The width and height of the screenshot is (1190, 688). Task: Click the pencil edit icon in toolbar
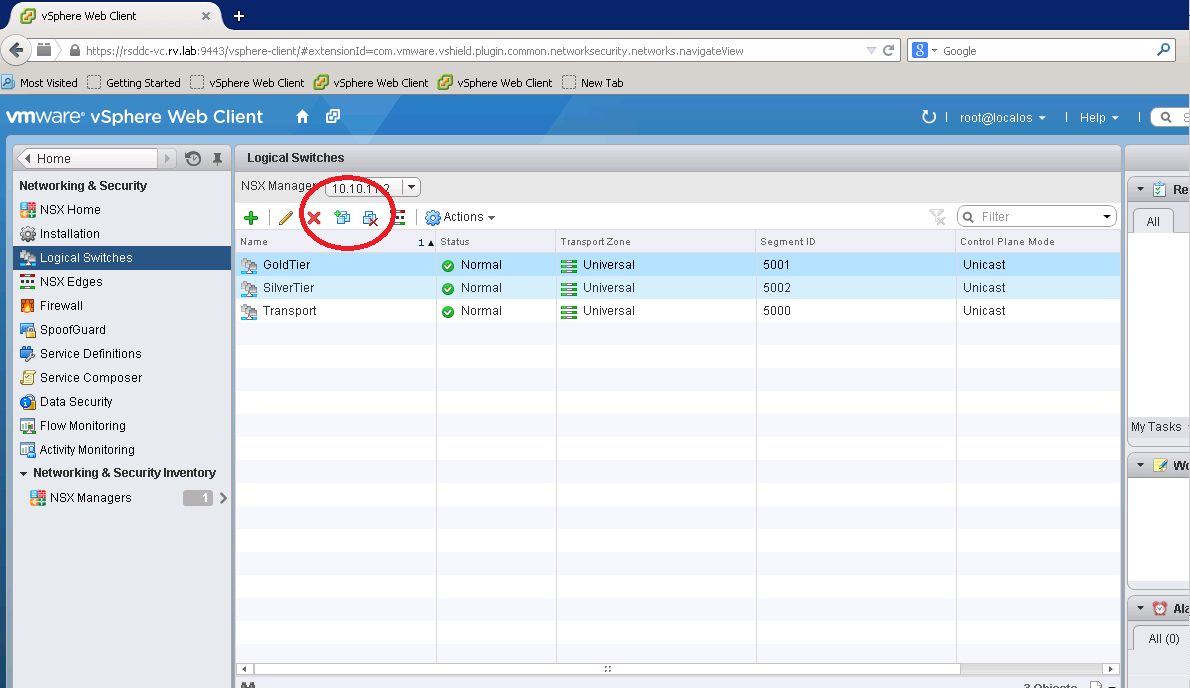tap(285, 217)
